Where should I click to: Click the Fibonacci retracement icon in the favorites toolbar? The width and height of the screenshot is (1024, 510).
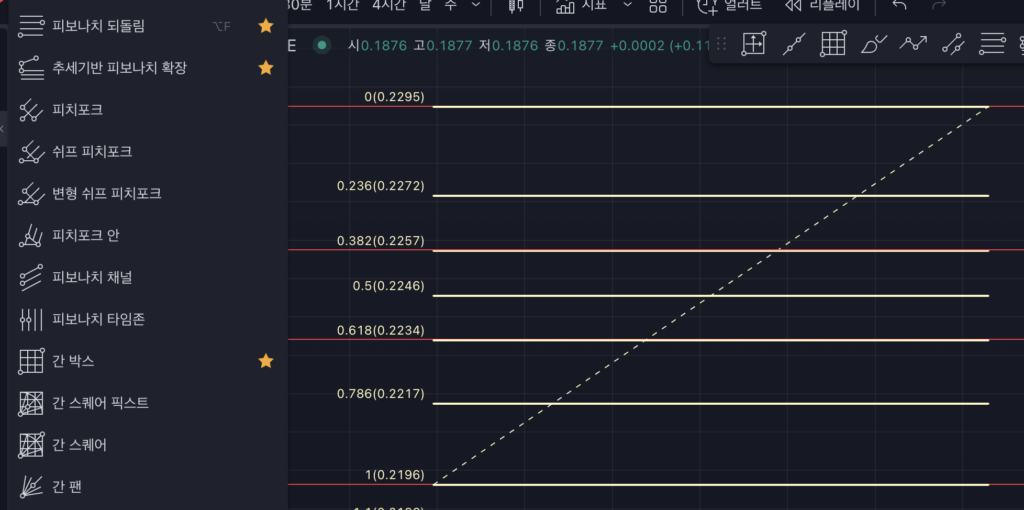[x=992, y=44]
